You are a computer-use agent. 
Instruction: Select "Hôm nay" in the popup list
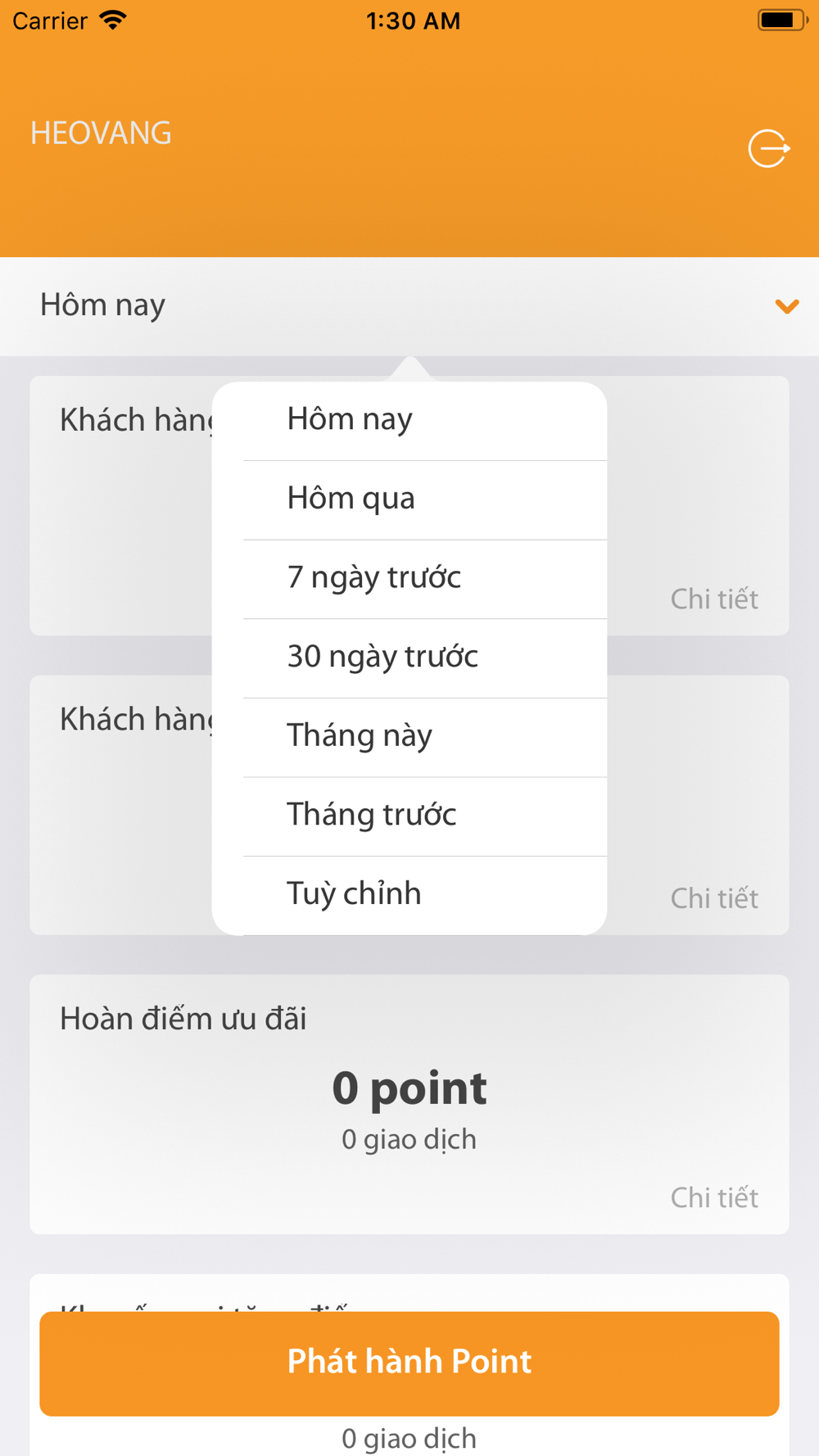[x=409, y=421]
